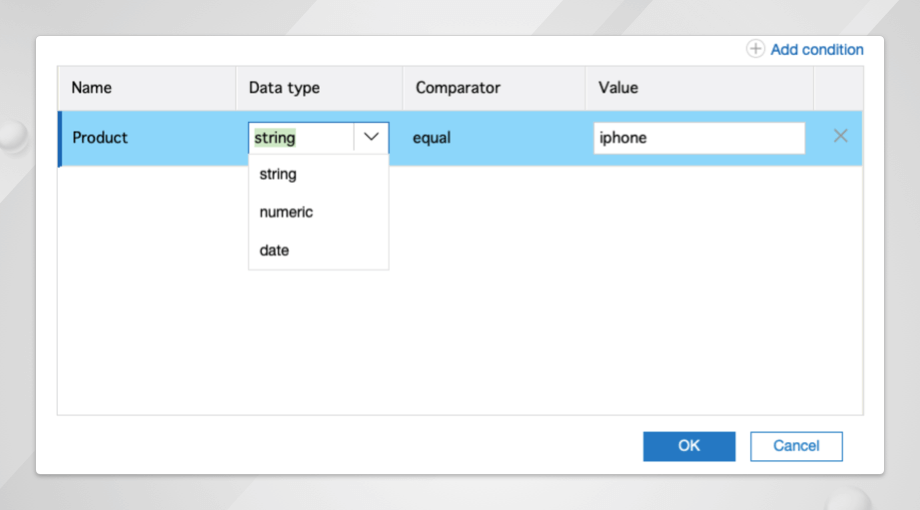Choose numeric from the data type list
The width and height of the screenshot is (920, 510).
[x=286, y=212]
